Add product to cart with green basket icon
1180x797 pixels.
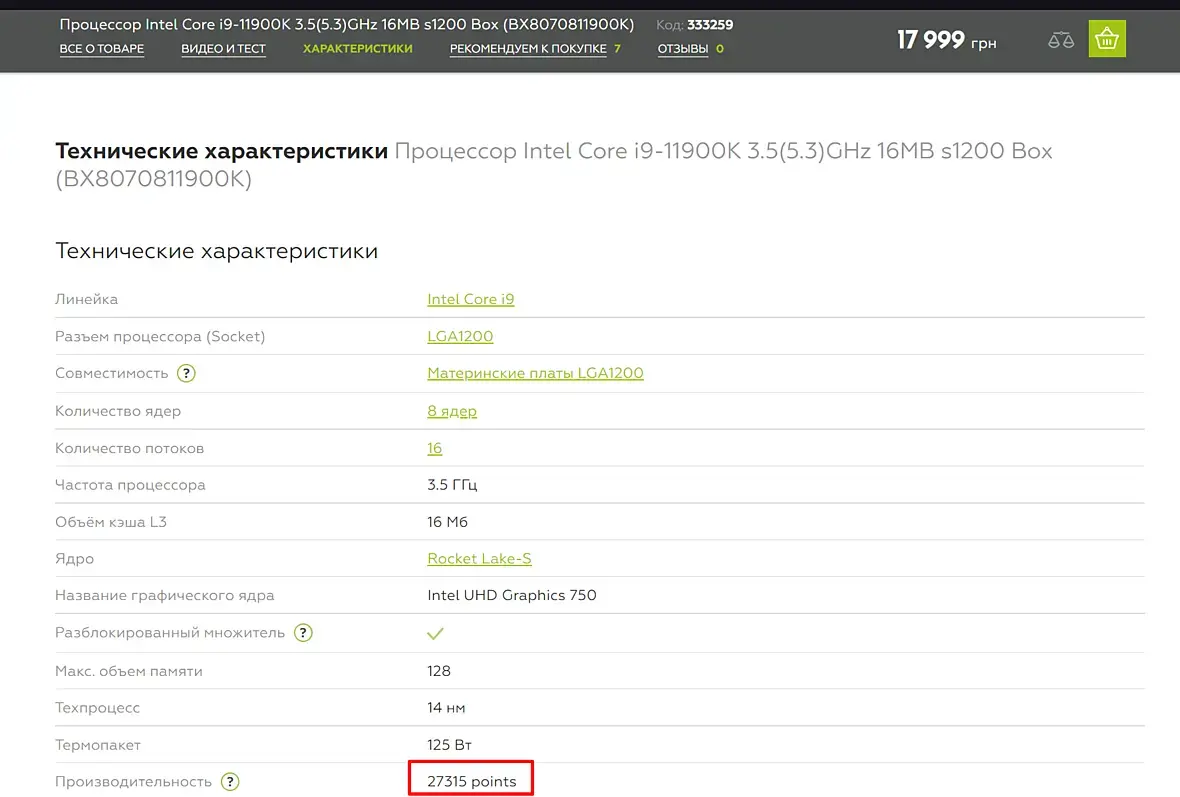pos(1106,38)
